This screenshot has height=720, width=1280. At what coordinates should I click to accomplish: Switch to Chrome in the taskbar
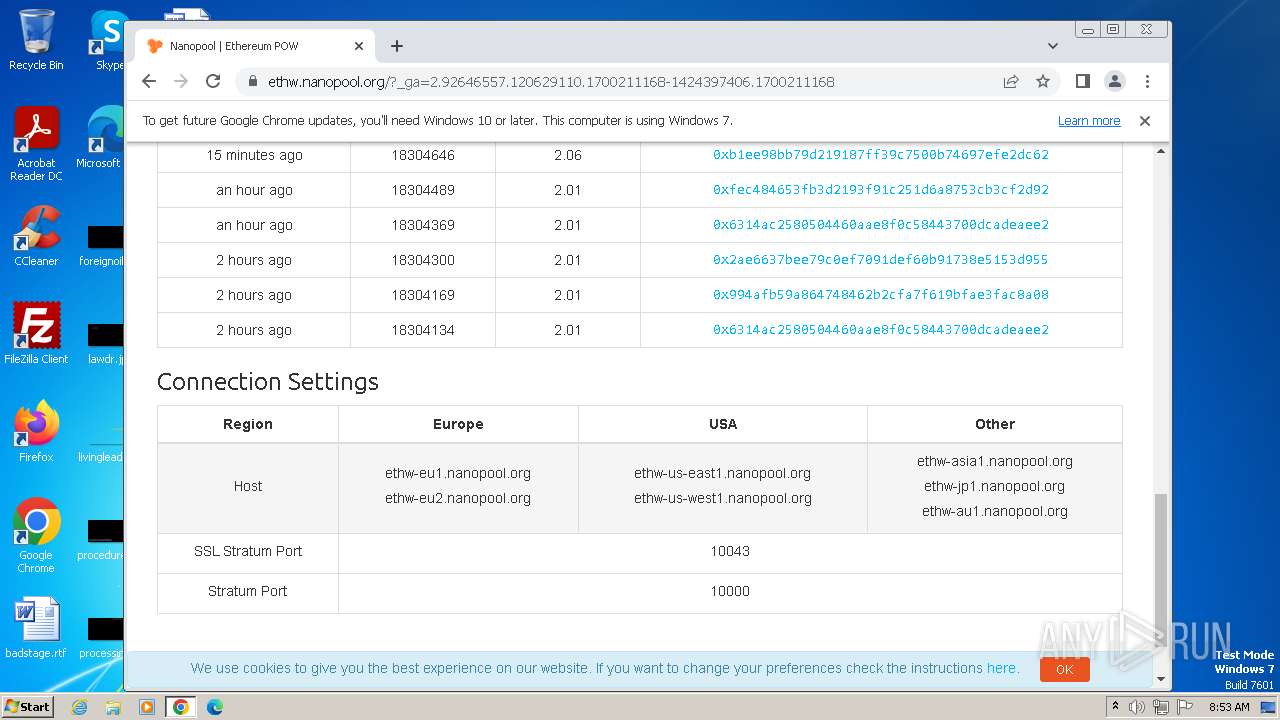point(181,707)
